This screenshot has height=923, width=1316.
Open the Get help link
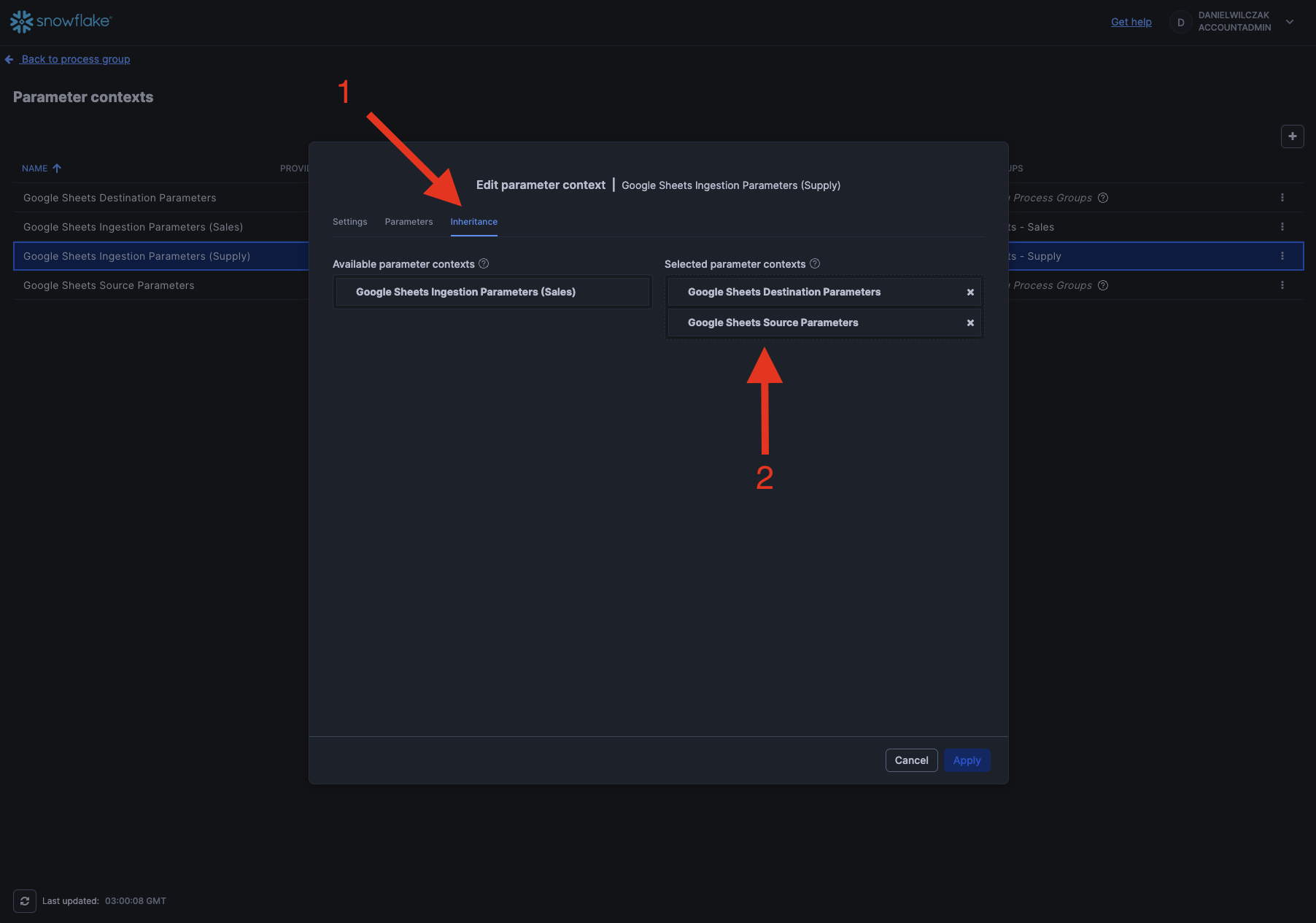[x=1131, y=22]
